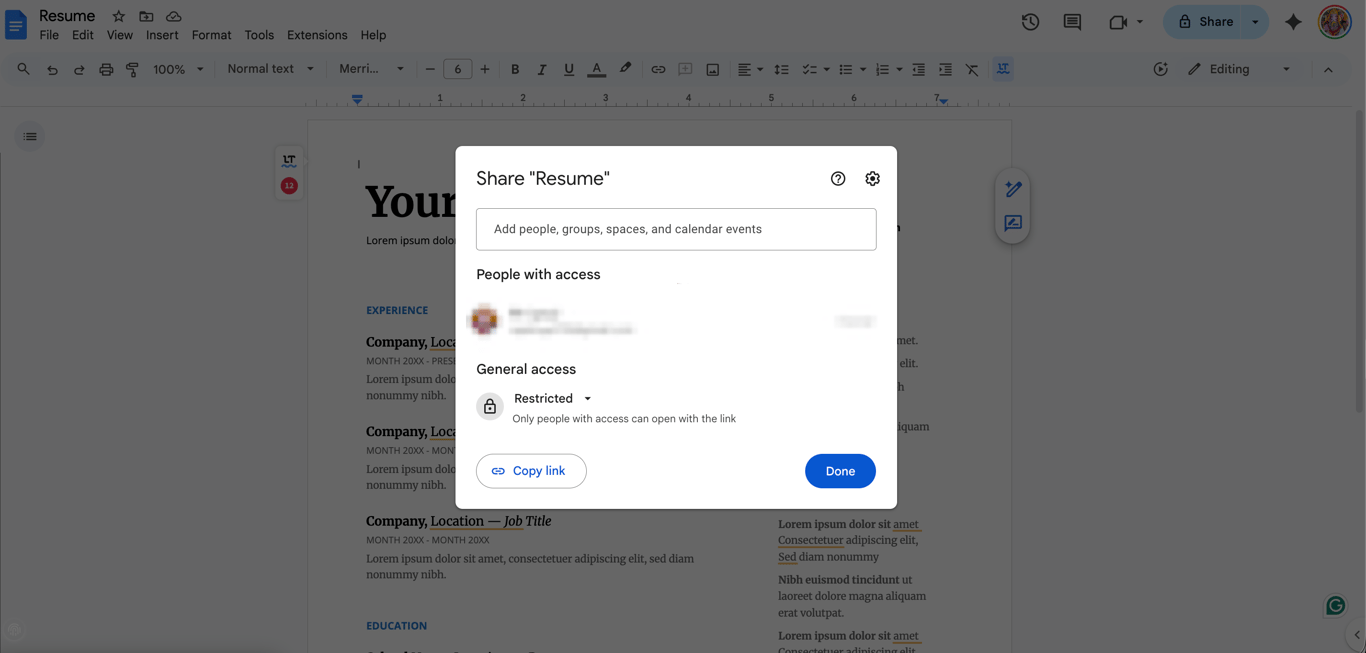Redo the last action
This screenshot has height=653, width=1366.
point(79,69)
